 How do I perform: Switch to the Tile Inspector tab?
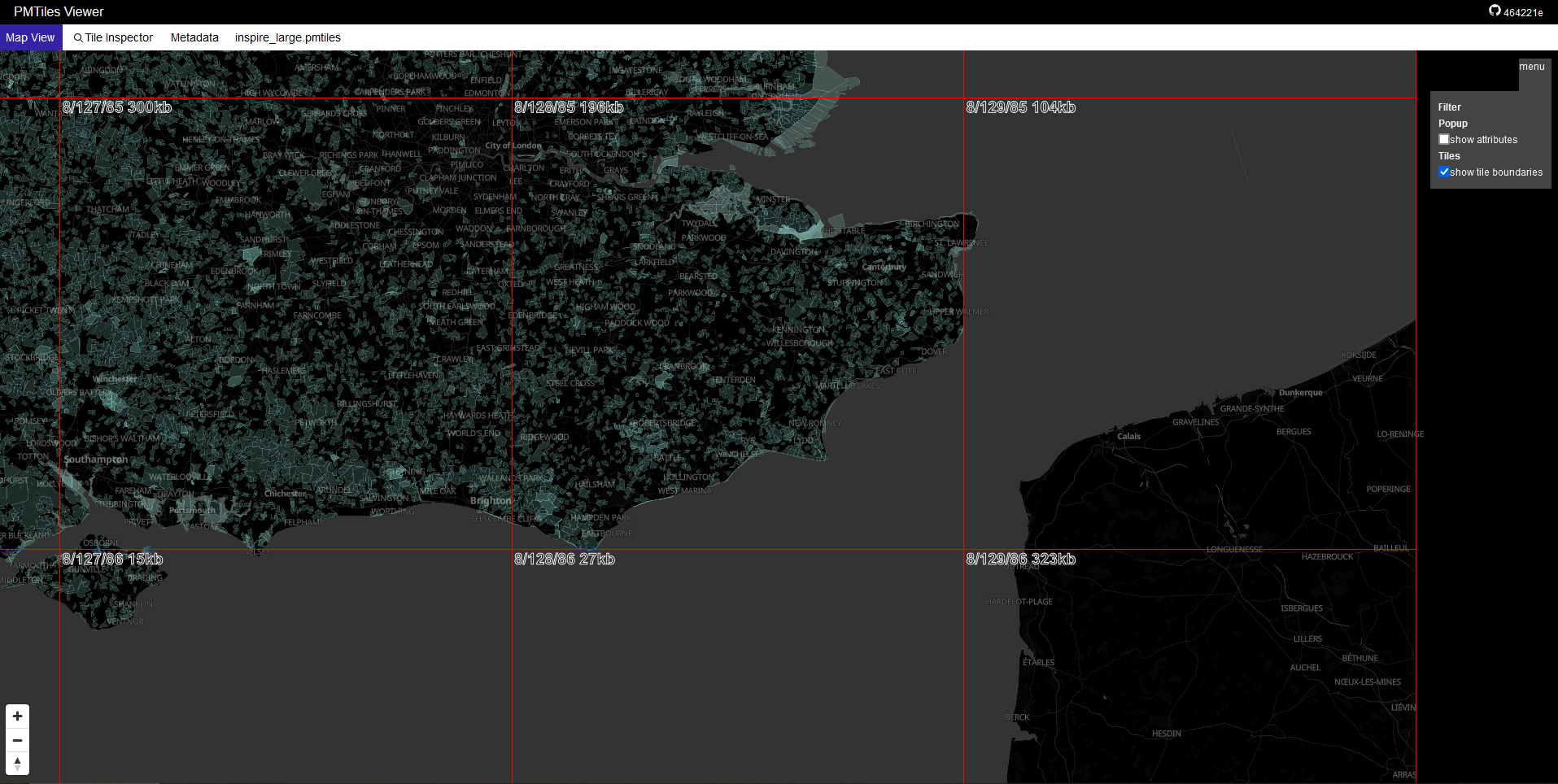click(113, 37)
